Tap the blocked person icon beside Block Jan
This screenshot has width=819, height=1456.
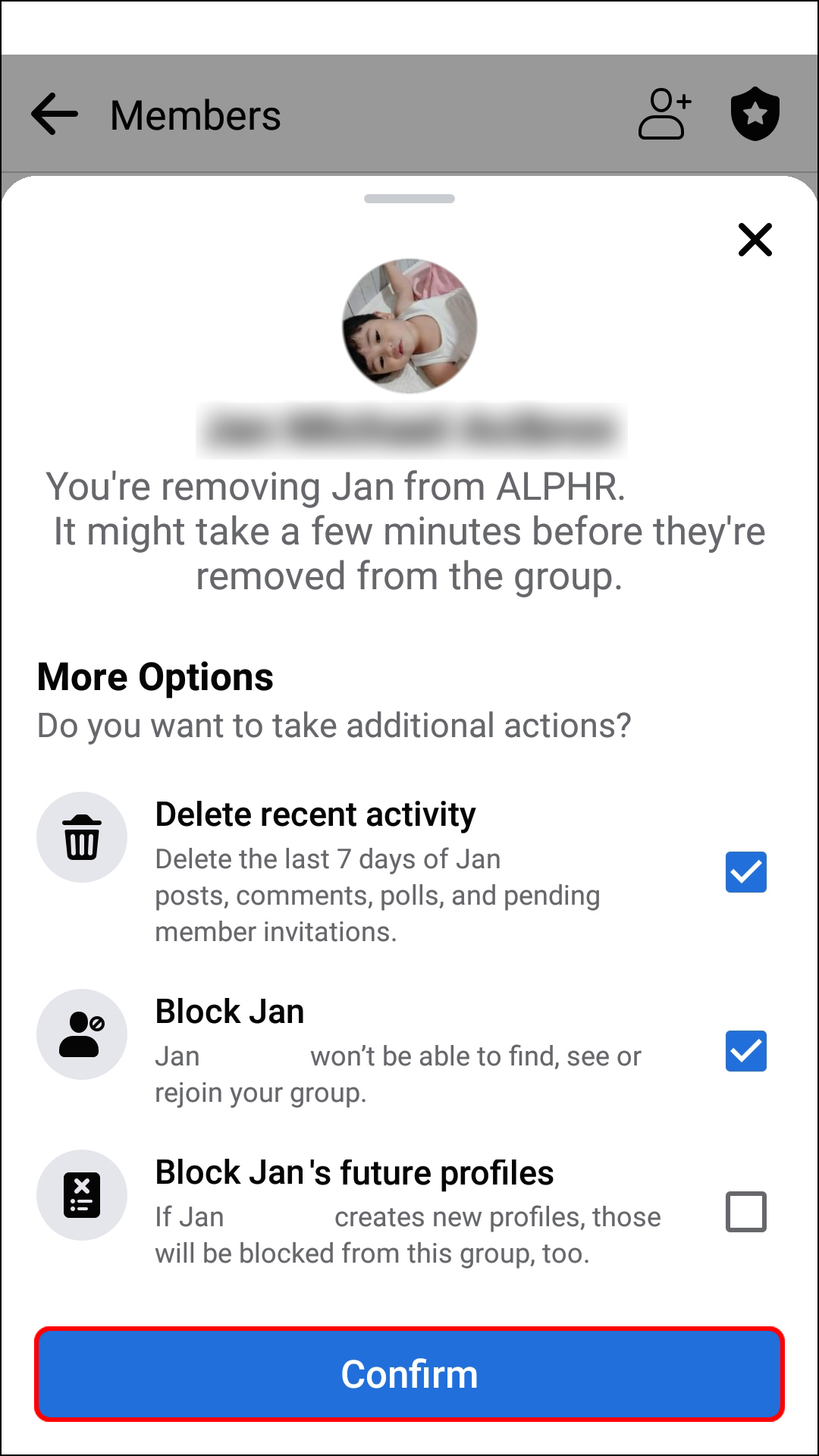tap(82, 1034)
